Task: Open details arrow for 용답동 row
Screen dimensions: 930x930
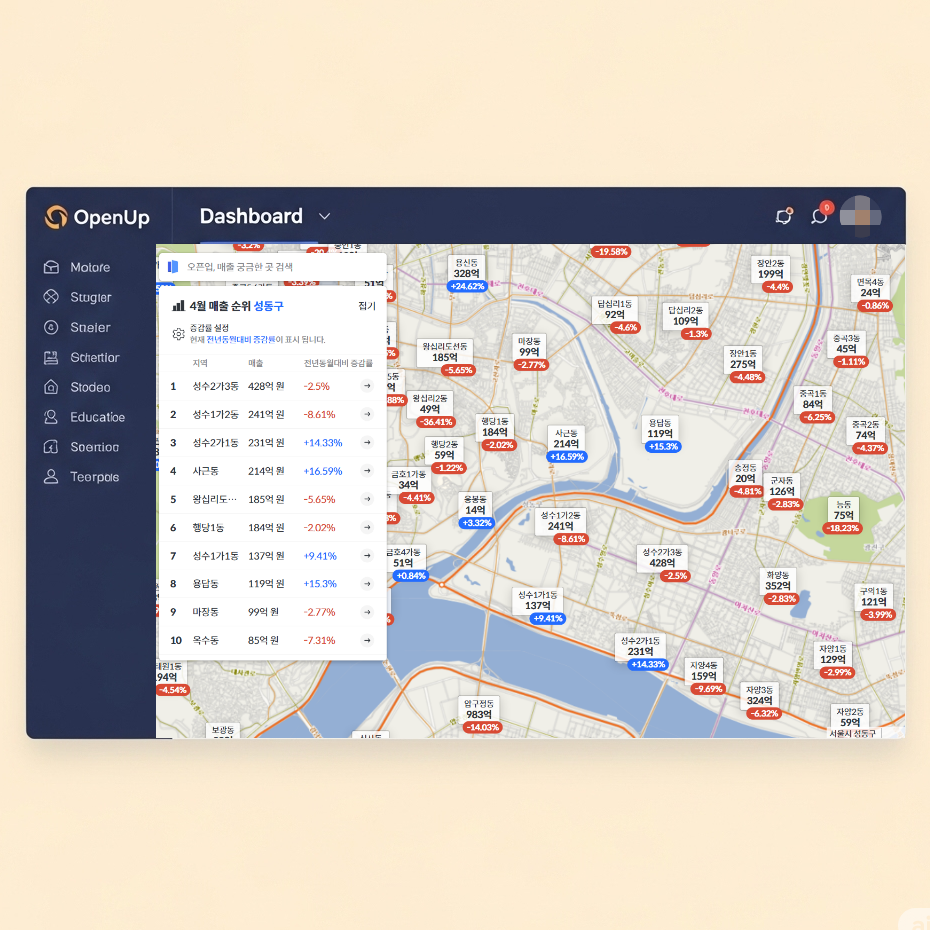Action: 367,584
